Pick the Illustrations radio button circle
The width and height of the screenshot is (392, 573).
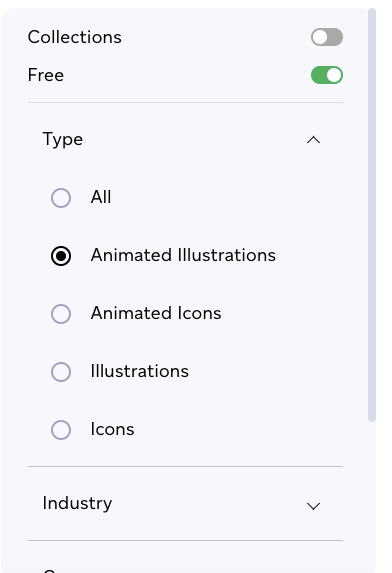(61, 372)
